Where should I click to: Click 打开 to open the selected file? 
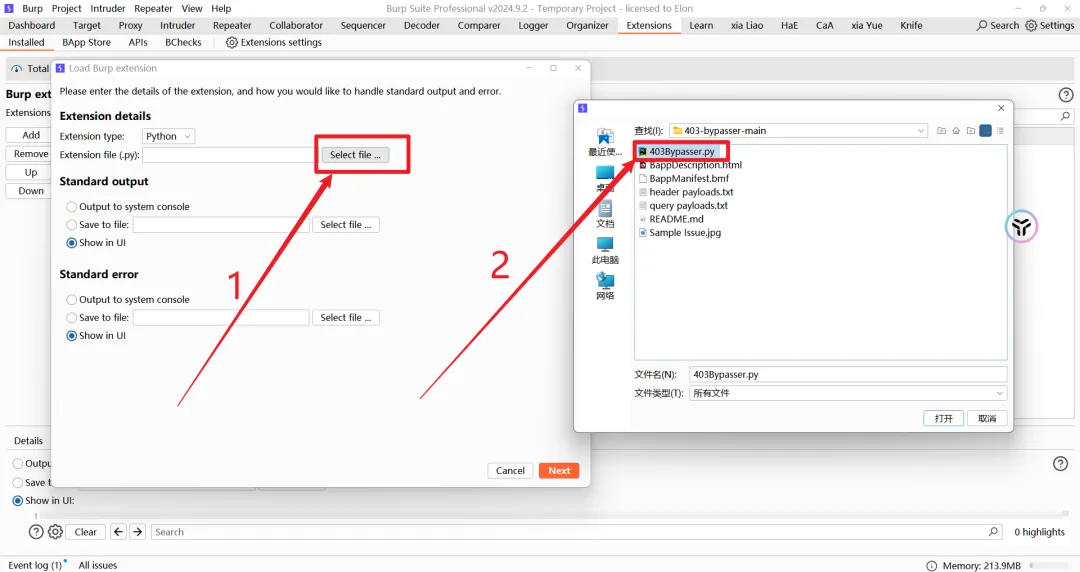click(x=944, y=418)
